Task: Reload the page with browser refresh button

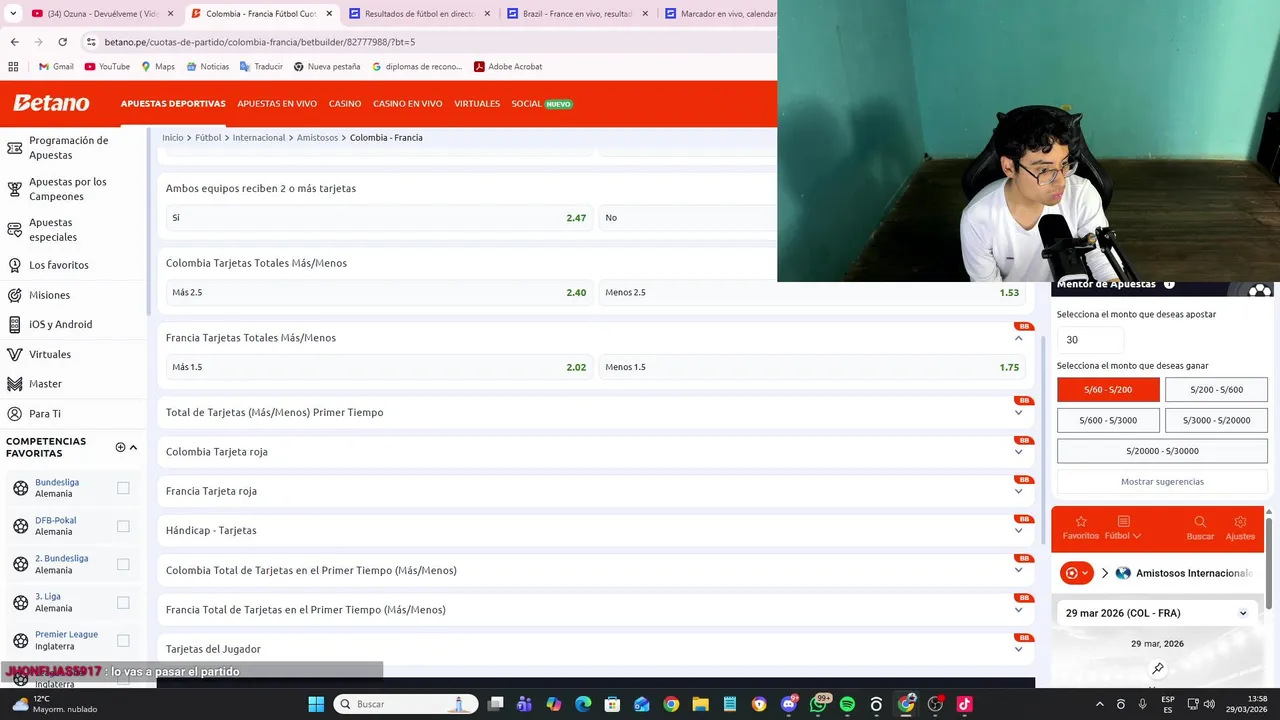Action: [62, 42]
